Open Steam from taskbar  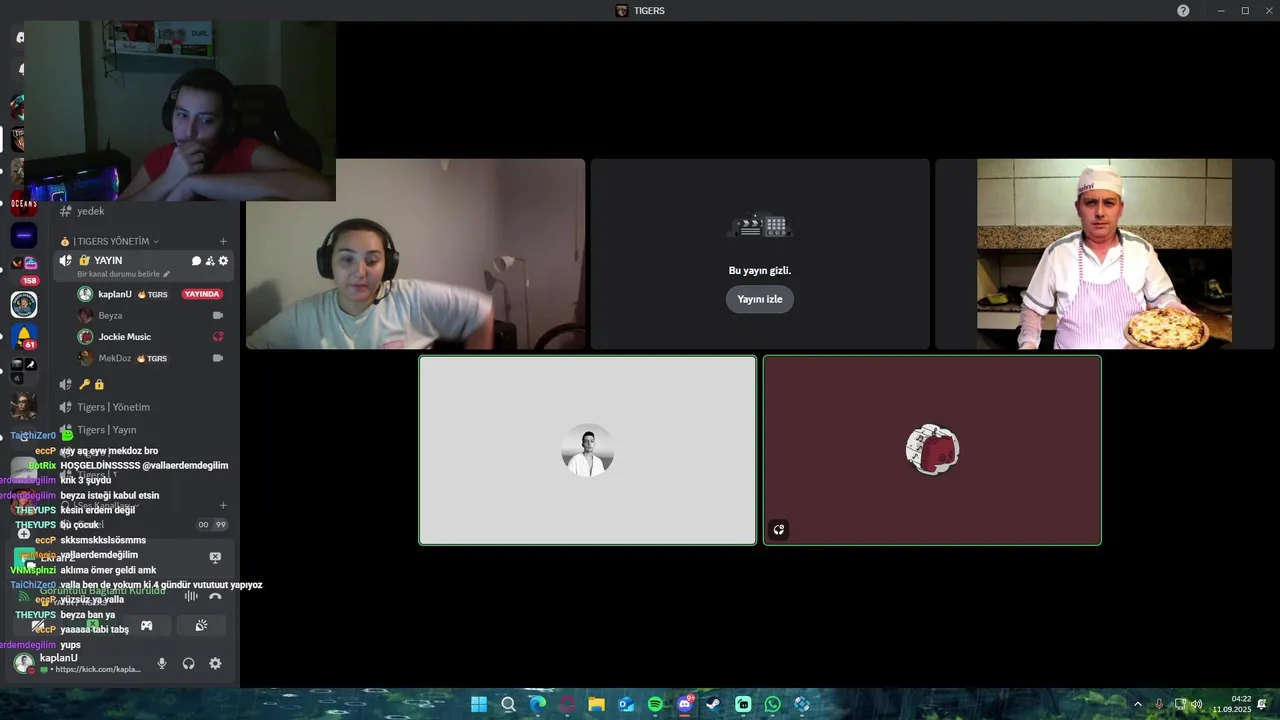(714, 704)
